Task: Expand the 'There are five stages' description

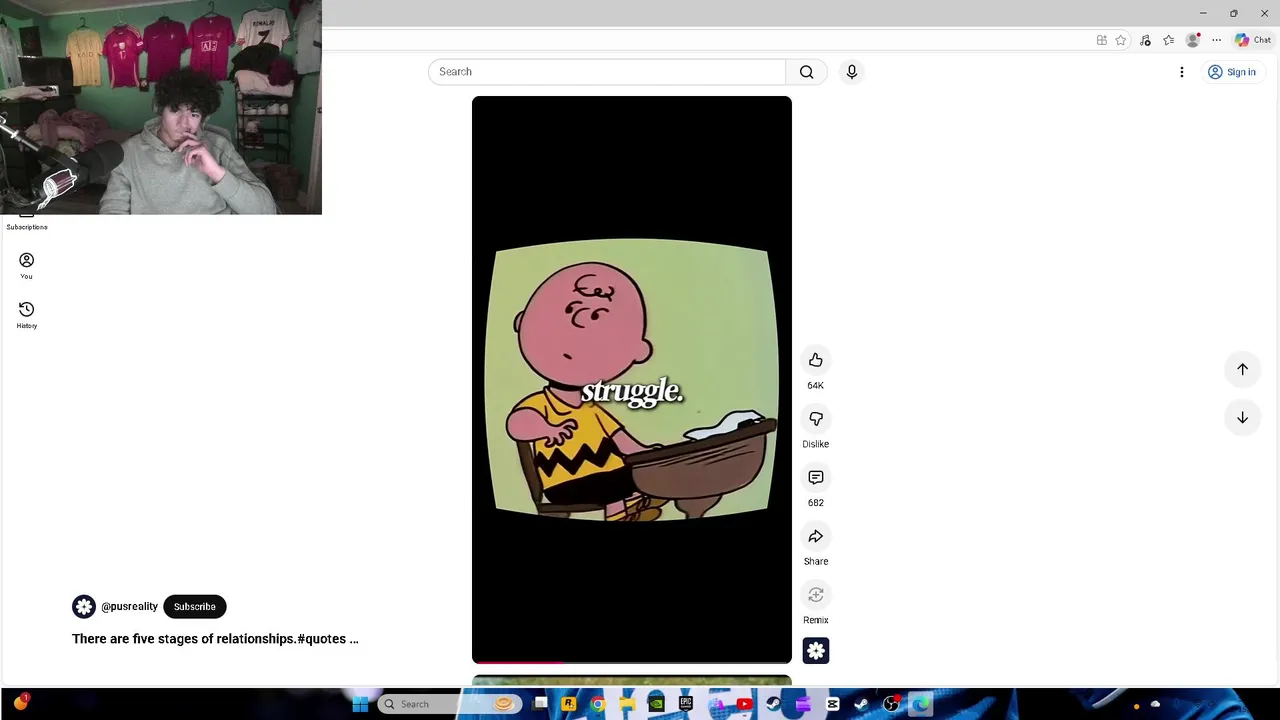Action: point(215,639)
